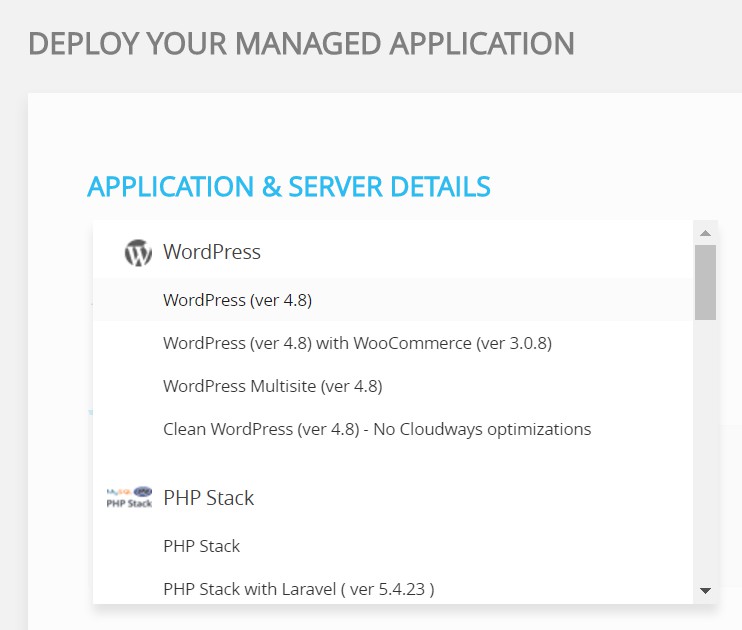742x630 pixels.
Task: Click the Application & Server Details heading
Action: tap(289, 186)
